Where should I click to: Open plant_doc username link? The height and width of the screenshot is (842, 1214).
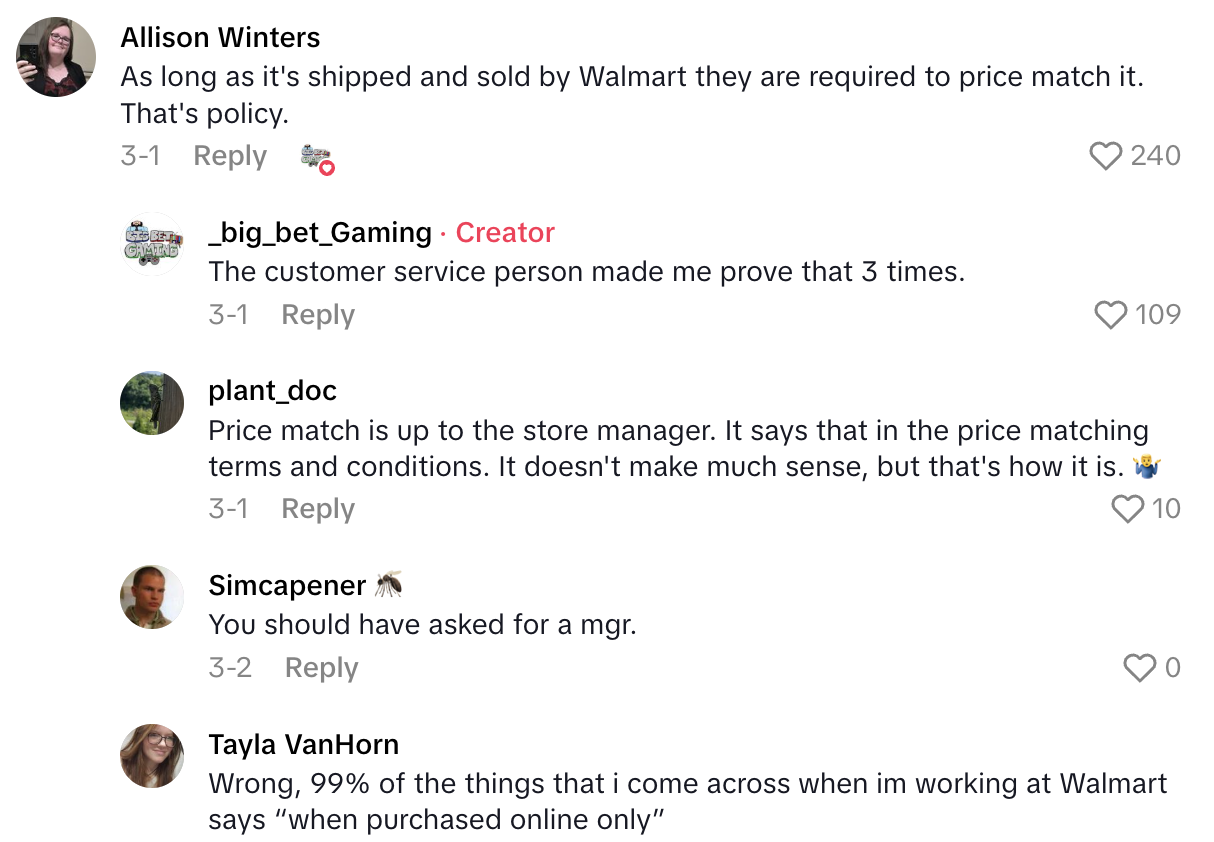coord(272,391)
